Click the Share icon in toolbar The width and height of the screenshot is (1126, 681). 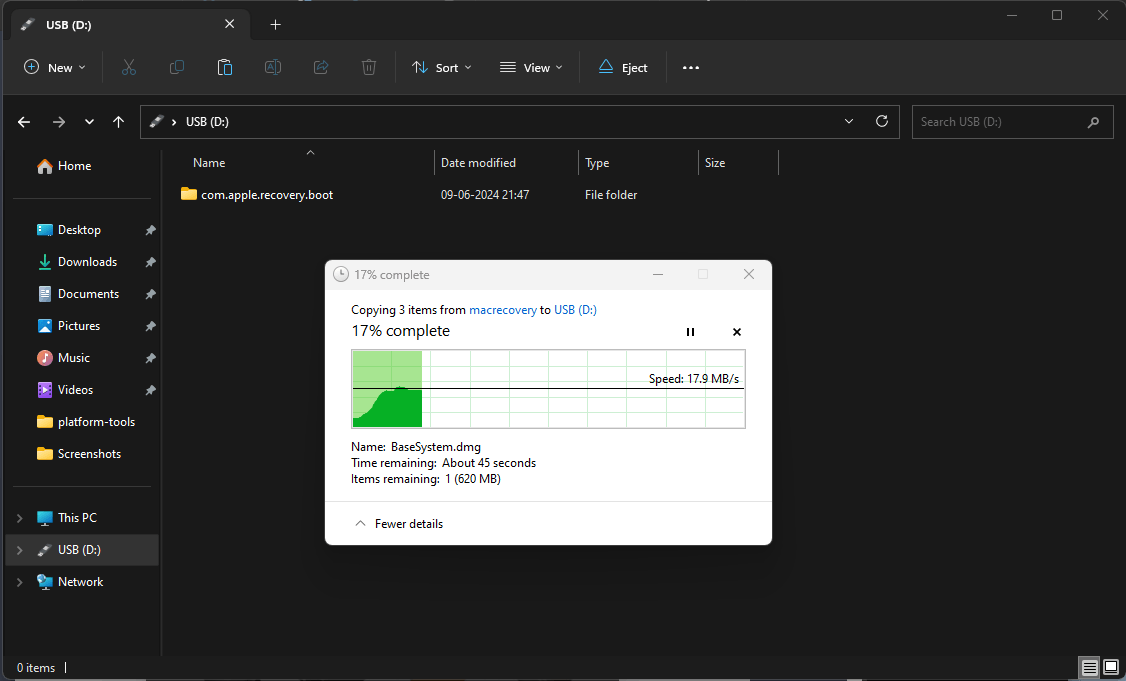[x=321, y=68]
